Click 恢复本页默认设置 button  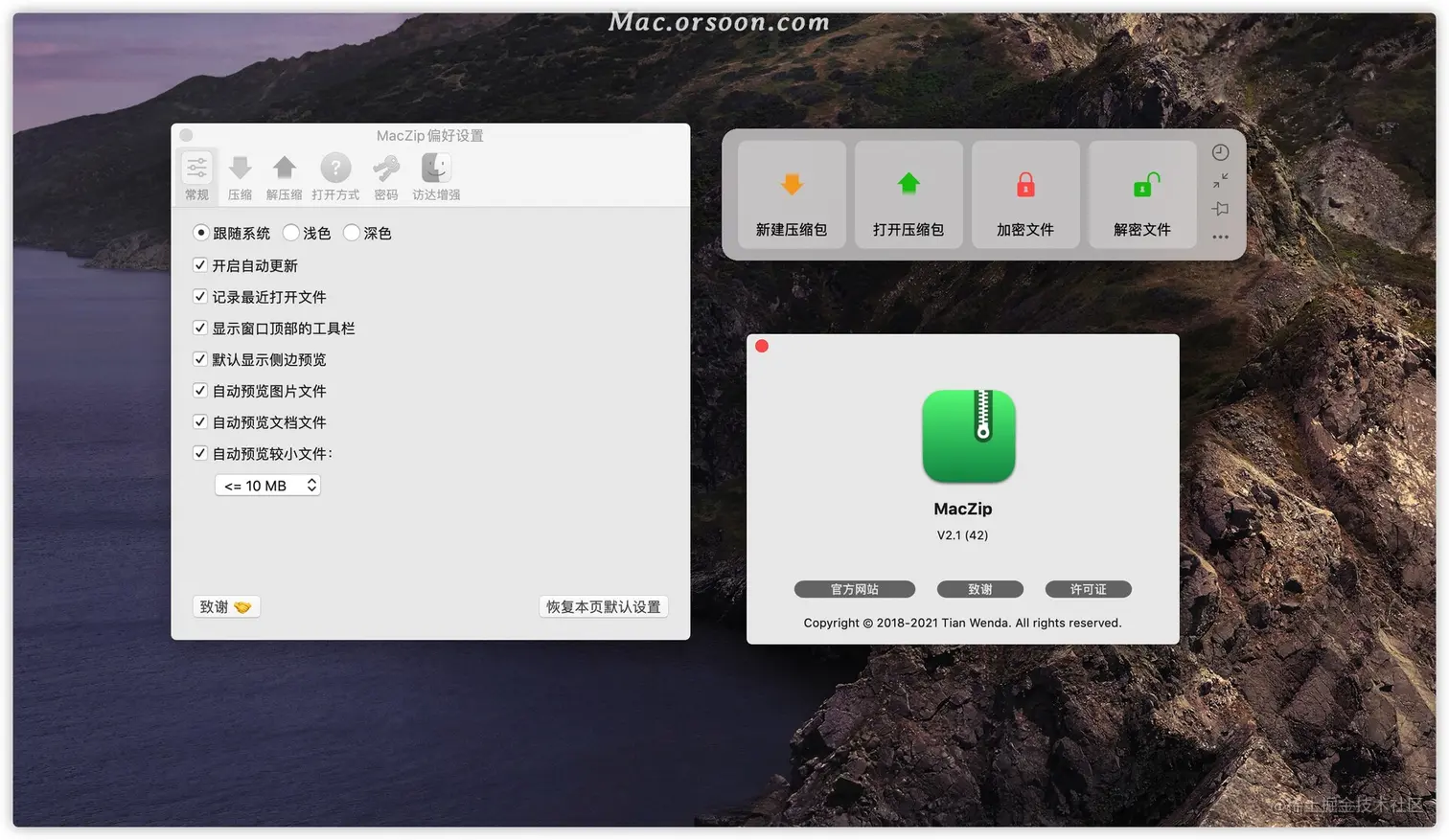tap(604, 606)
